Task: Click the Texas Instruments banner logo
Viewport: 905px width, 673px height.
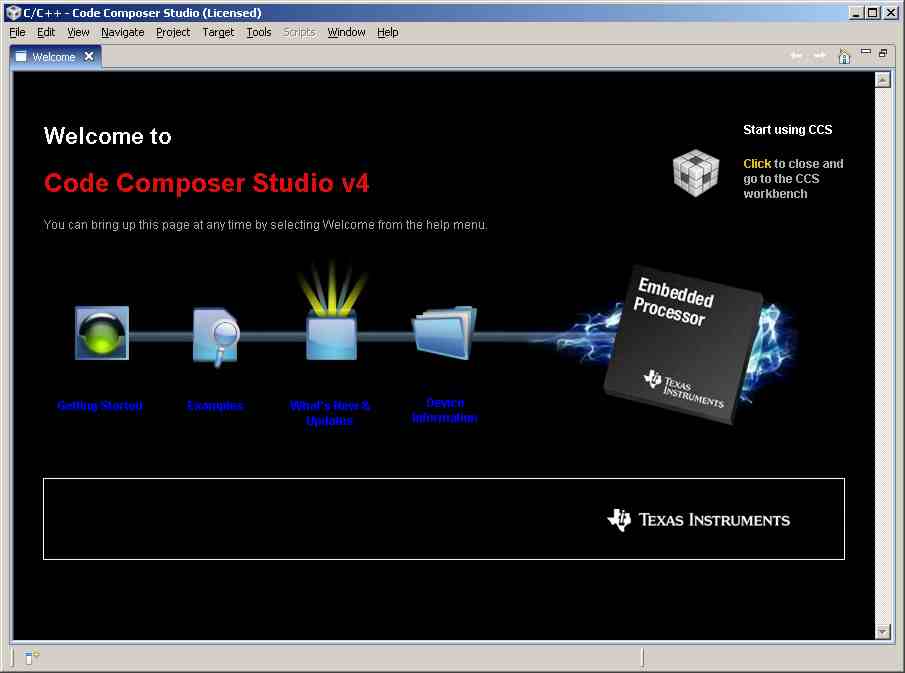Action: tap(698, 520)
